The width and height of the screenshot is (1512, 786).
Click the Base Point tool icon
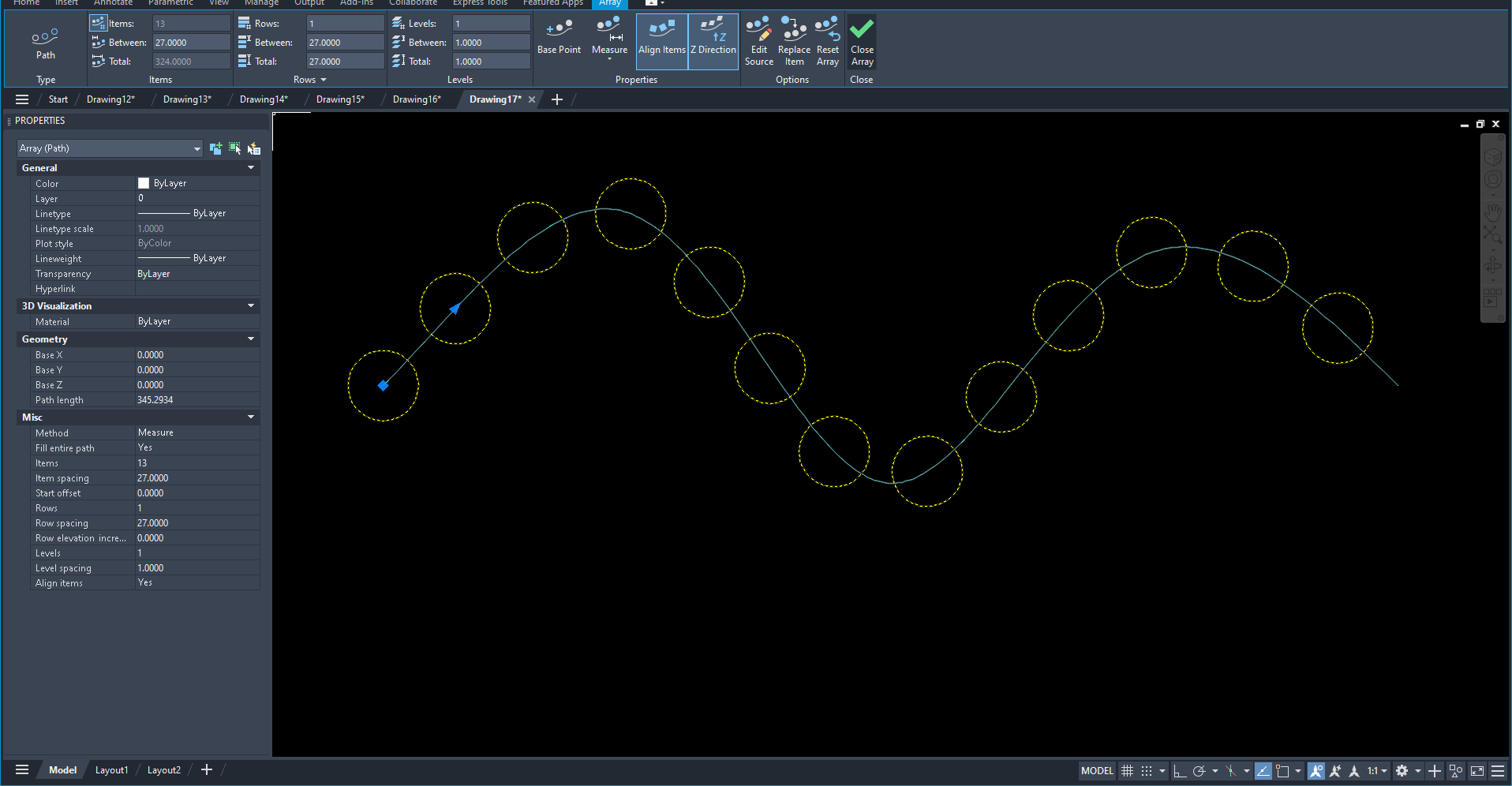click(559, 29)
